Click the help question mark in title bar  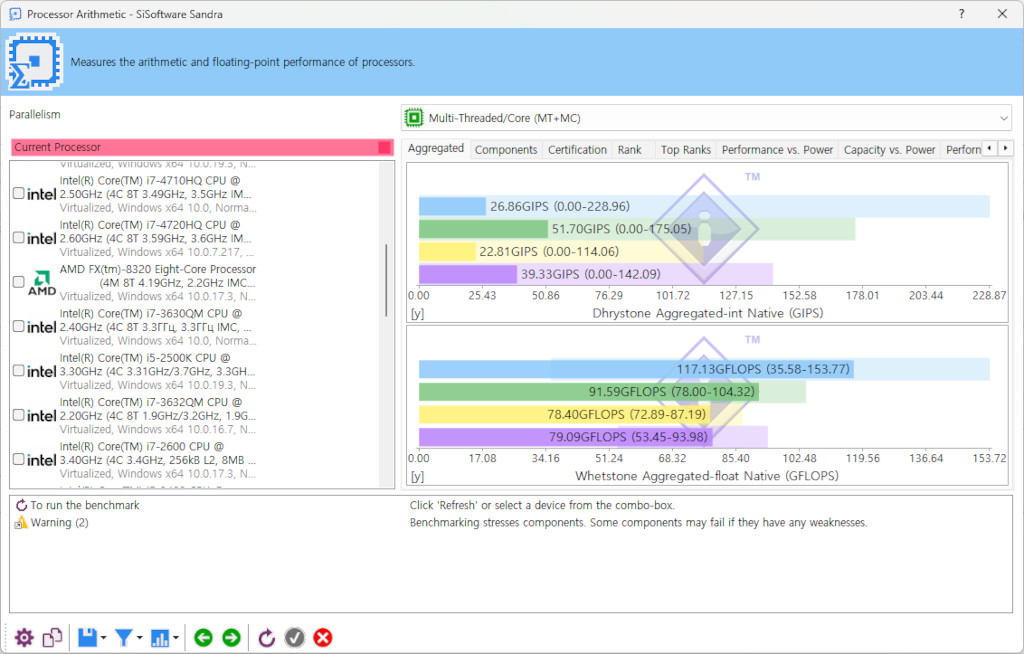961,14
